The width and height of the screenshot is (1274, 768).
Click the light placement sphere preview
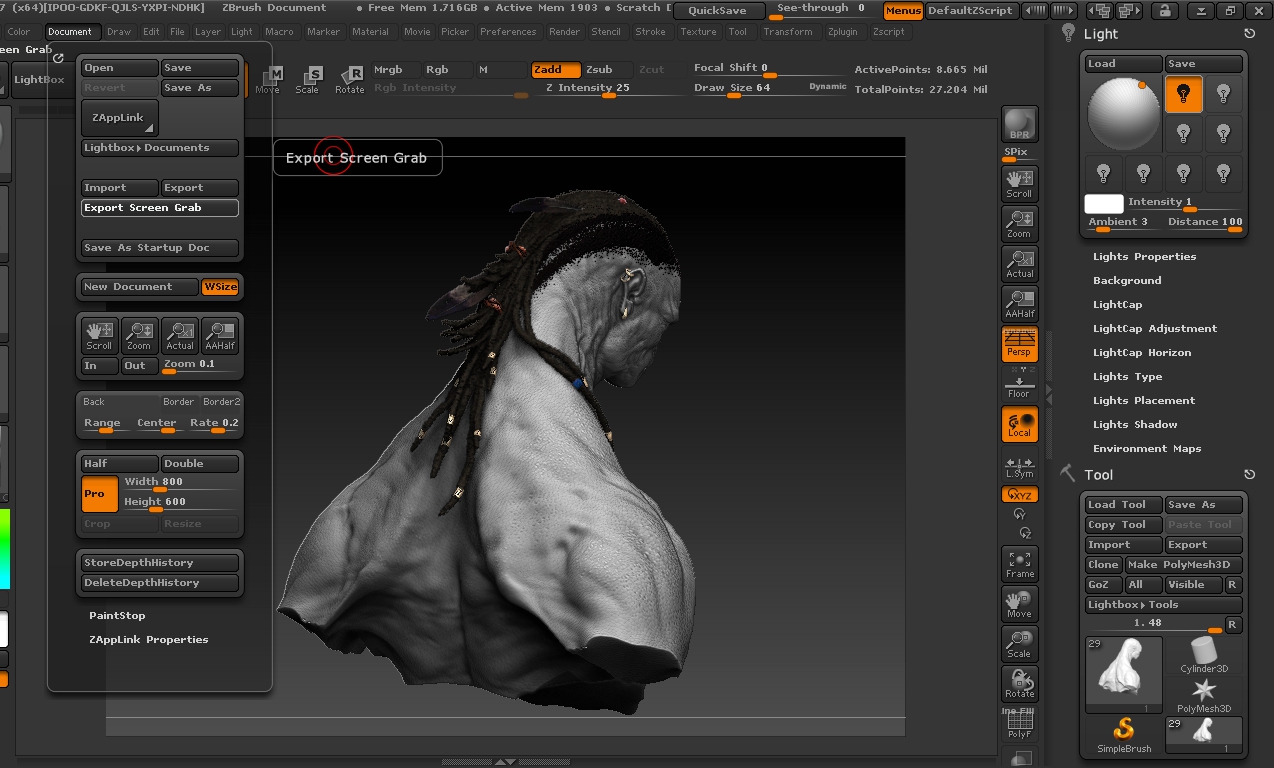tap(1123, 115)
